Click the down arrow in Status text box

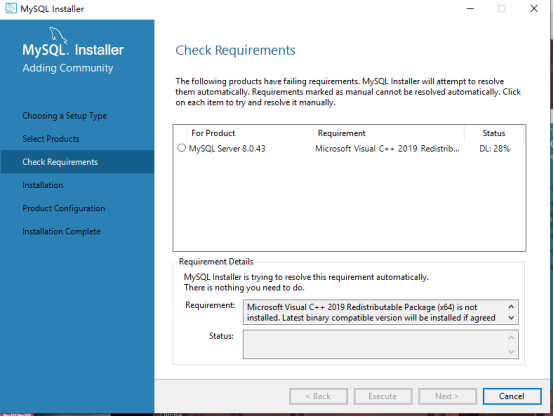point(511,352)
